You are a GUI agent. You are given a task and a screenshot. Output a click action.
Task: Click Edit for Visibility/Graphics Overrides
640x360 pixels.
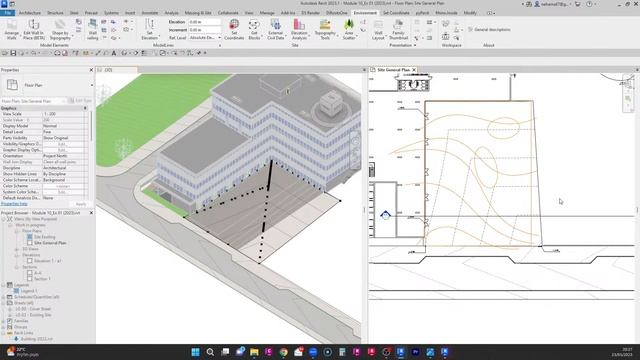click(x=62, y=144)
